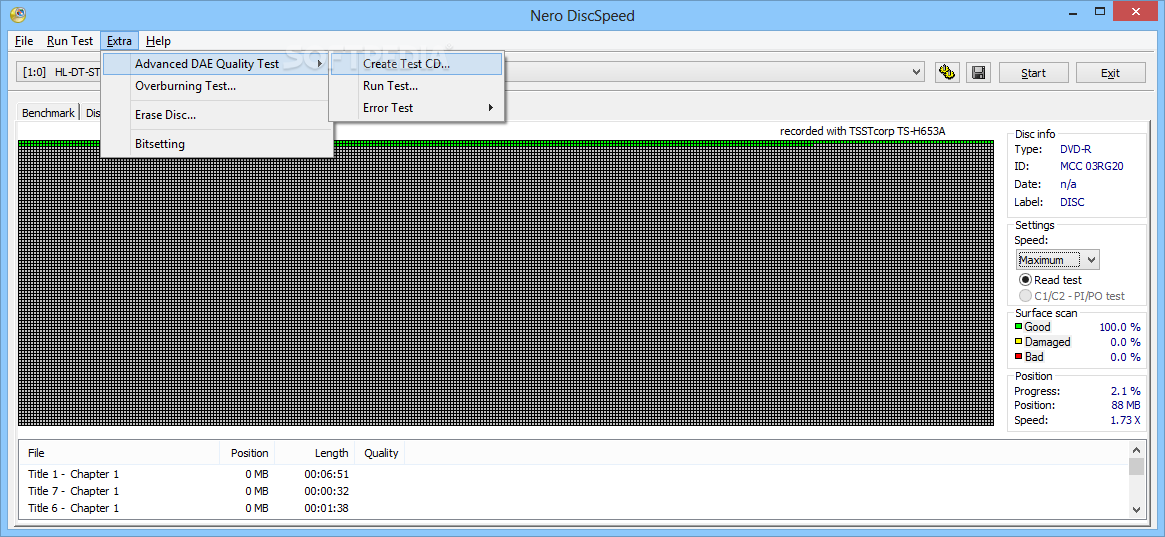This screenshot has width=1165, height=537.
Task: Click the Start button
Action: pyautogui.click(x=1033, y=73)
